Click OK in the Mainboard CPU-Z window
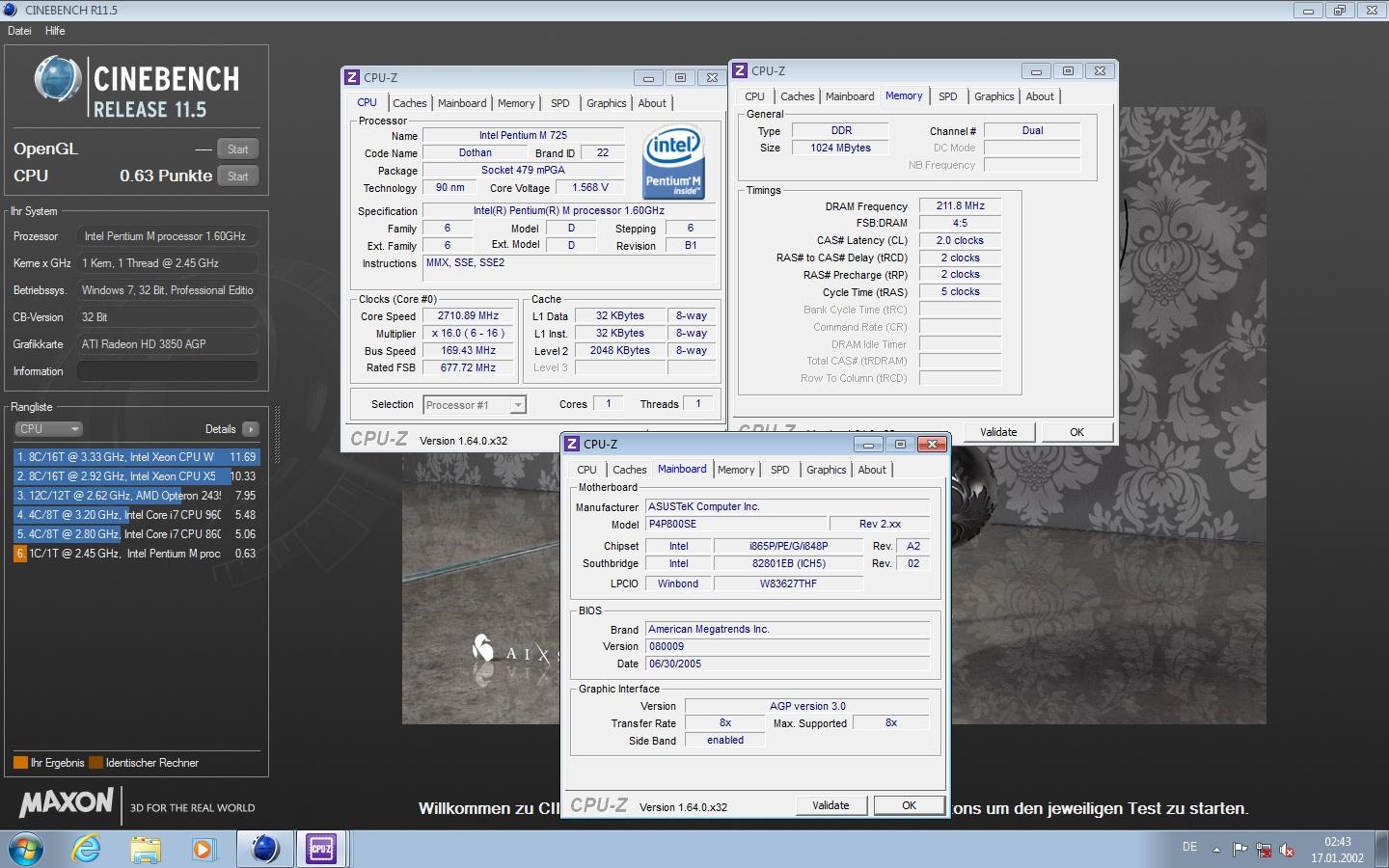This screenshot has width=1389, height=868. (909, 805)
